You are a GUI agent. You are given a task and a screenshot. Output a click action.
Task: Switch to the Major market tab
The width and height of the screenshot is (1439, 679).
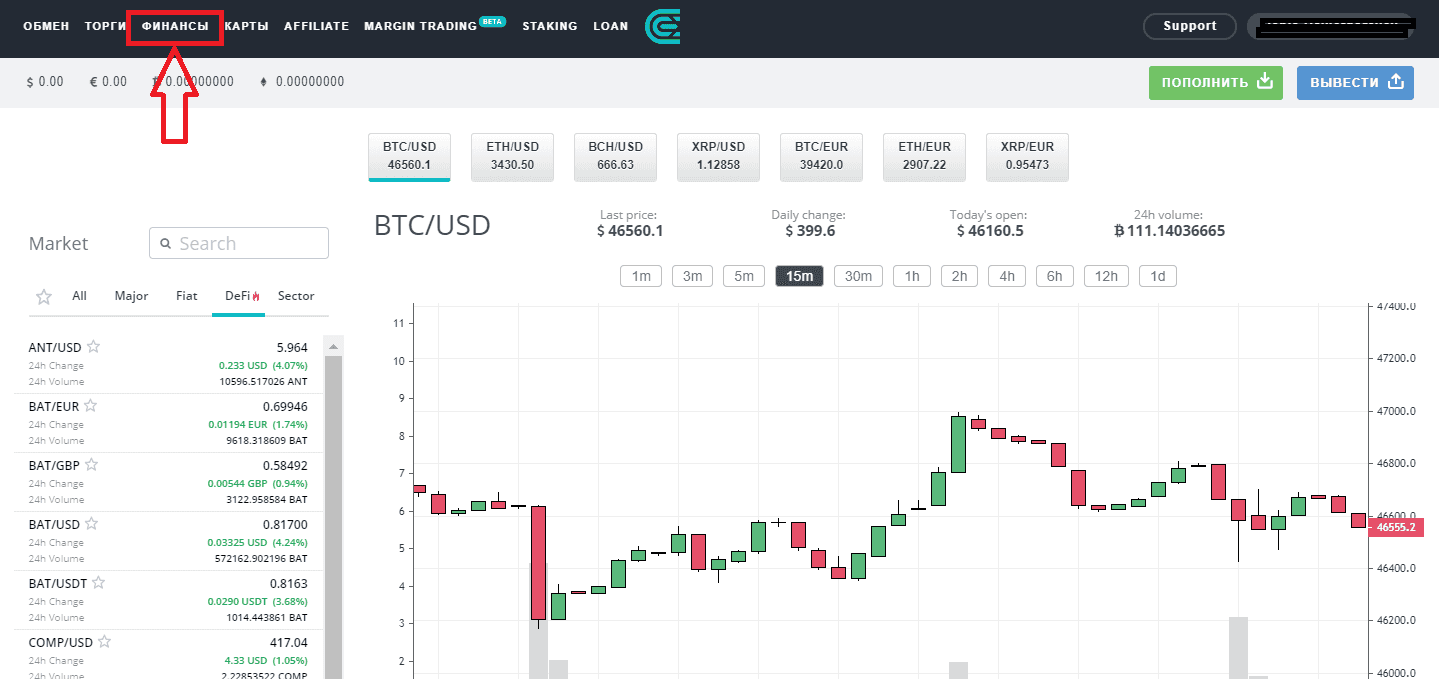click(131, 296)
